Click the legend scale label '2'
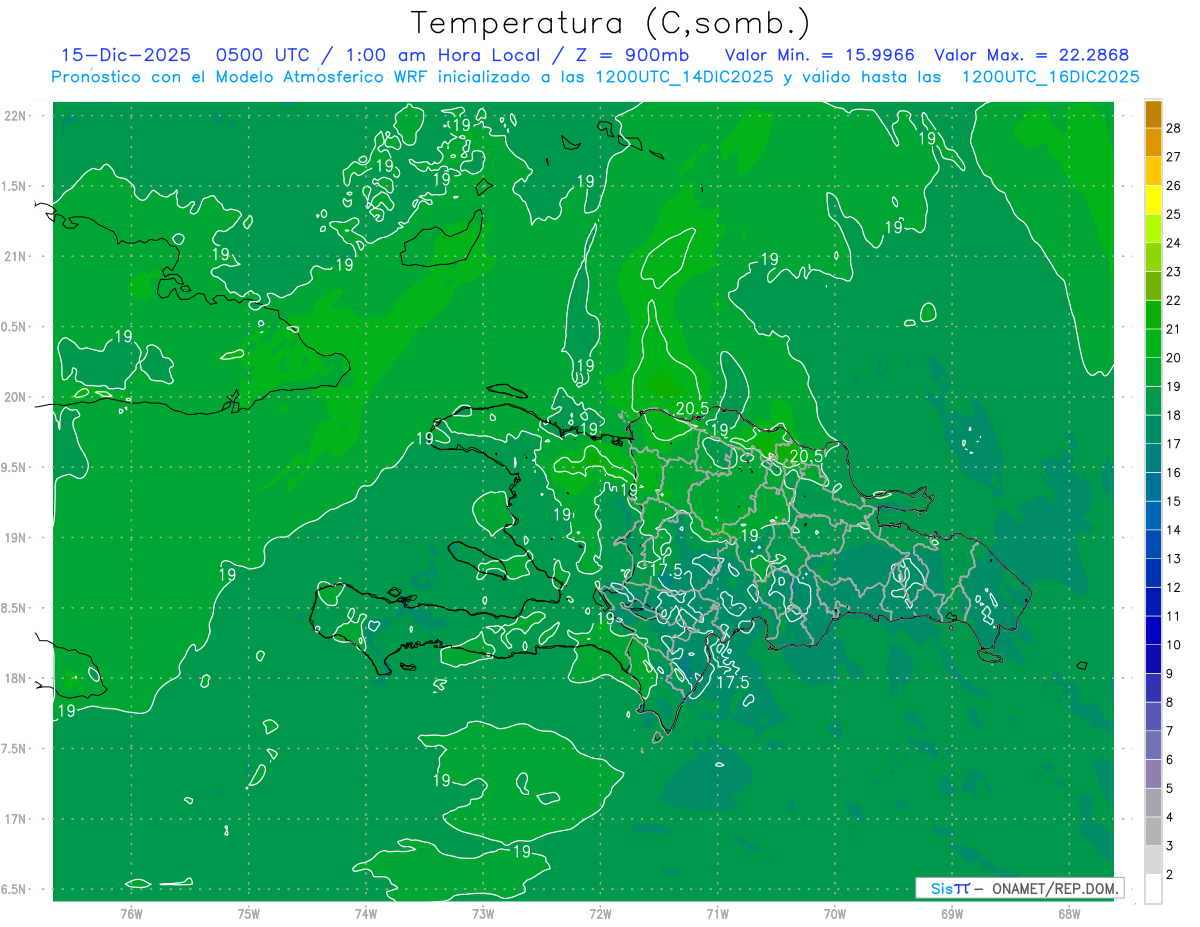The height and width of the screenshot is (927, 1200). (x=1170, y=875)
